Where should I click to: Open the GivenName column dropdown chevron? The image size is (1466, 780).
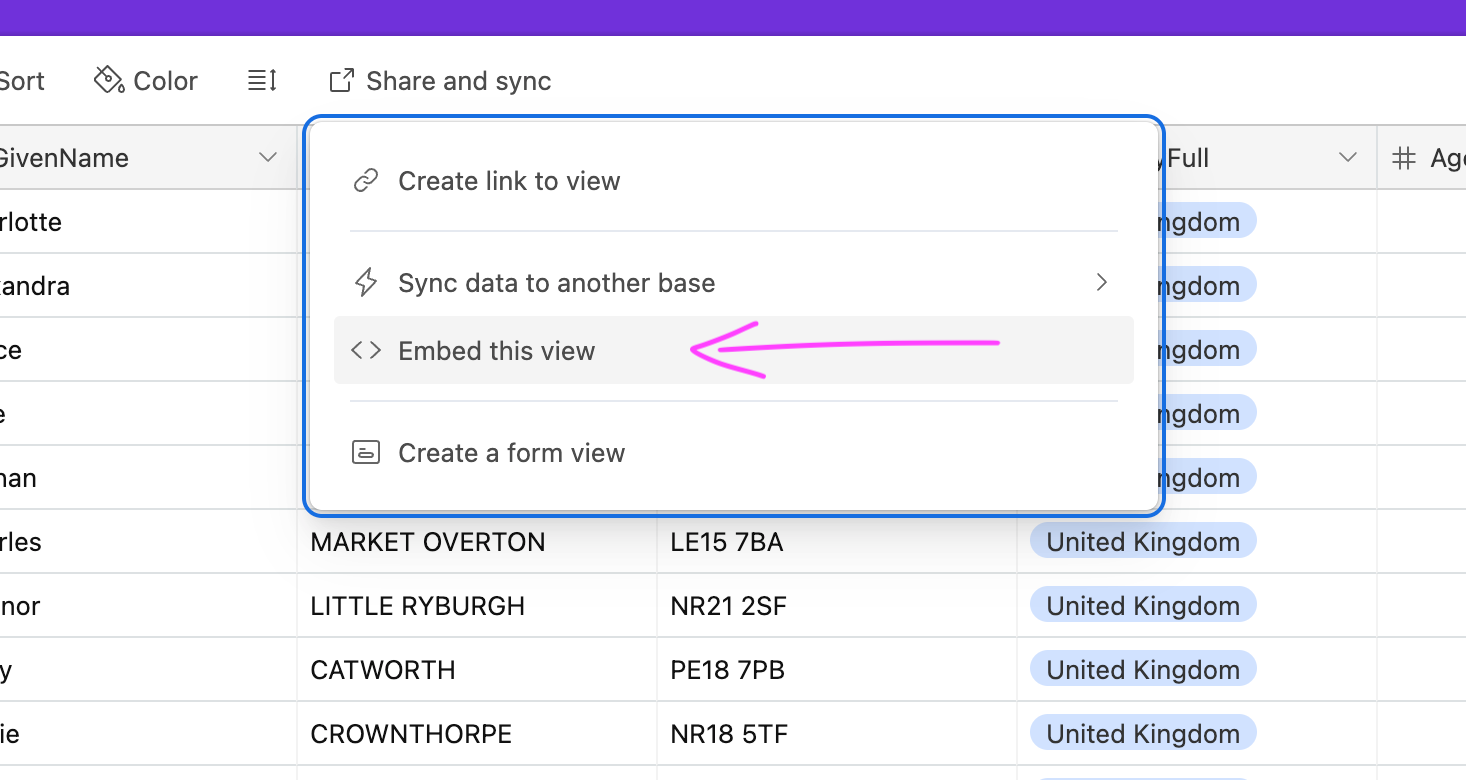[267, 158]
